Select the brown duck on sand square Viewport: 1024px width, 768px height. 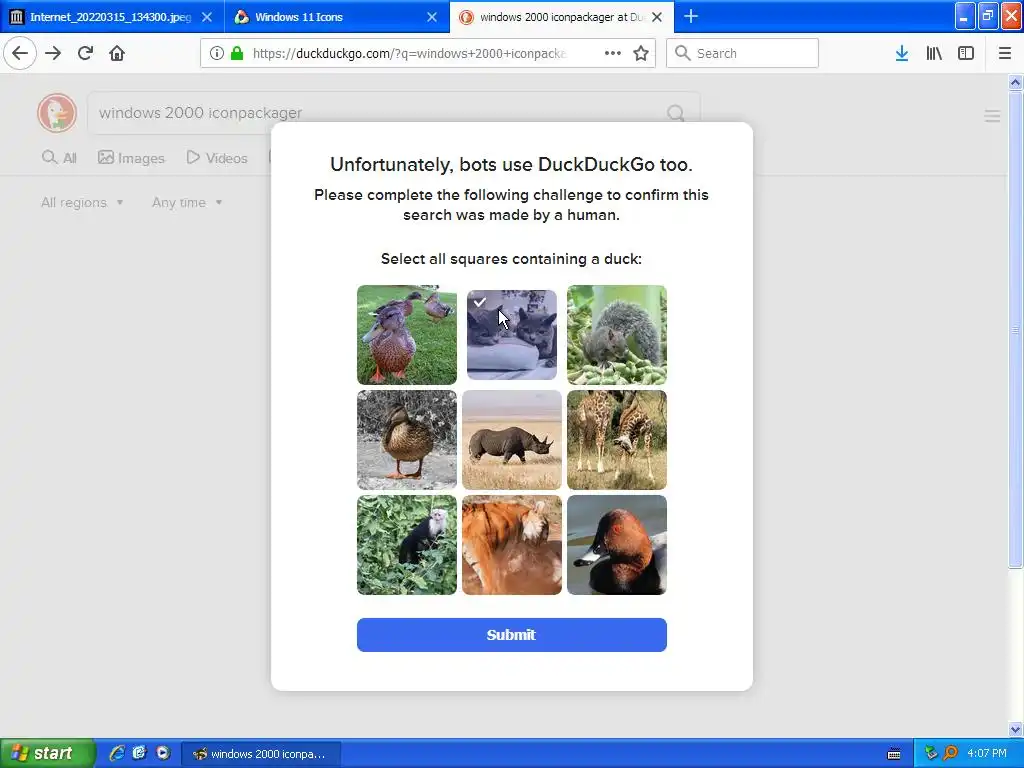(x=407, y=440)
